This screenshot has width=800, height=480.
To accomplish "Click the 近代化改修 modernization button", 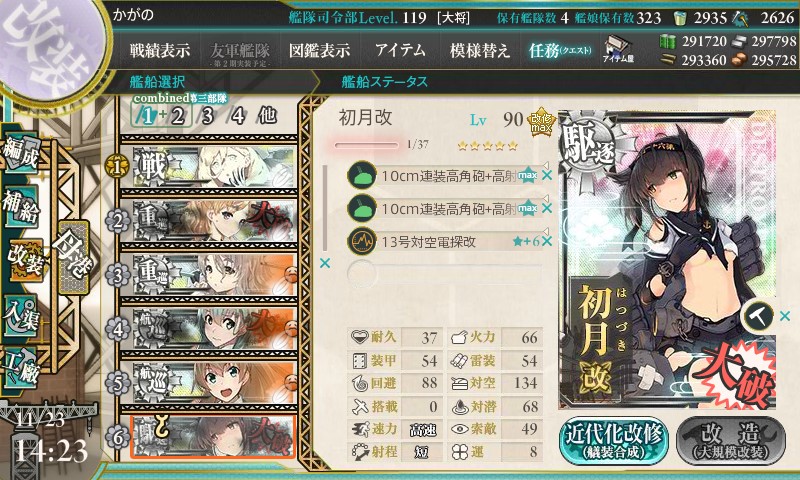I will [x=614, y=441].
